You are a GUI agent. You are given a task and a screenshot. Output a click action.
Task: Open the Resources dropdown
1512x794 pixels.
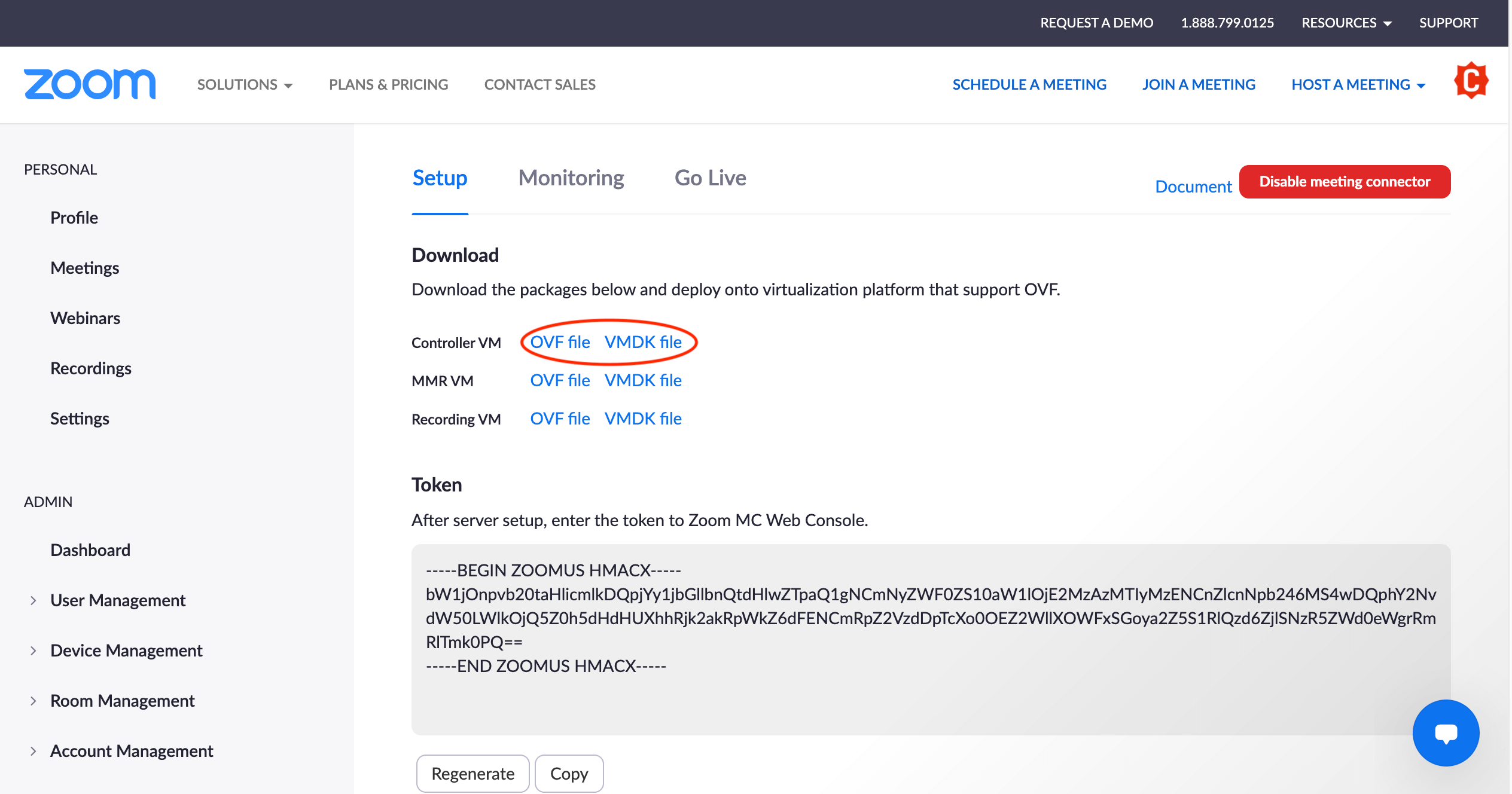coord(1346,23)
